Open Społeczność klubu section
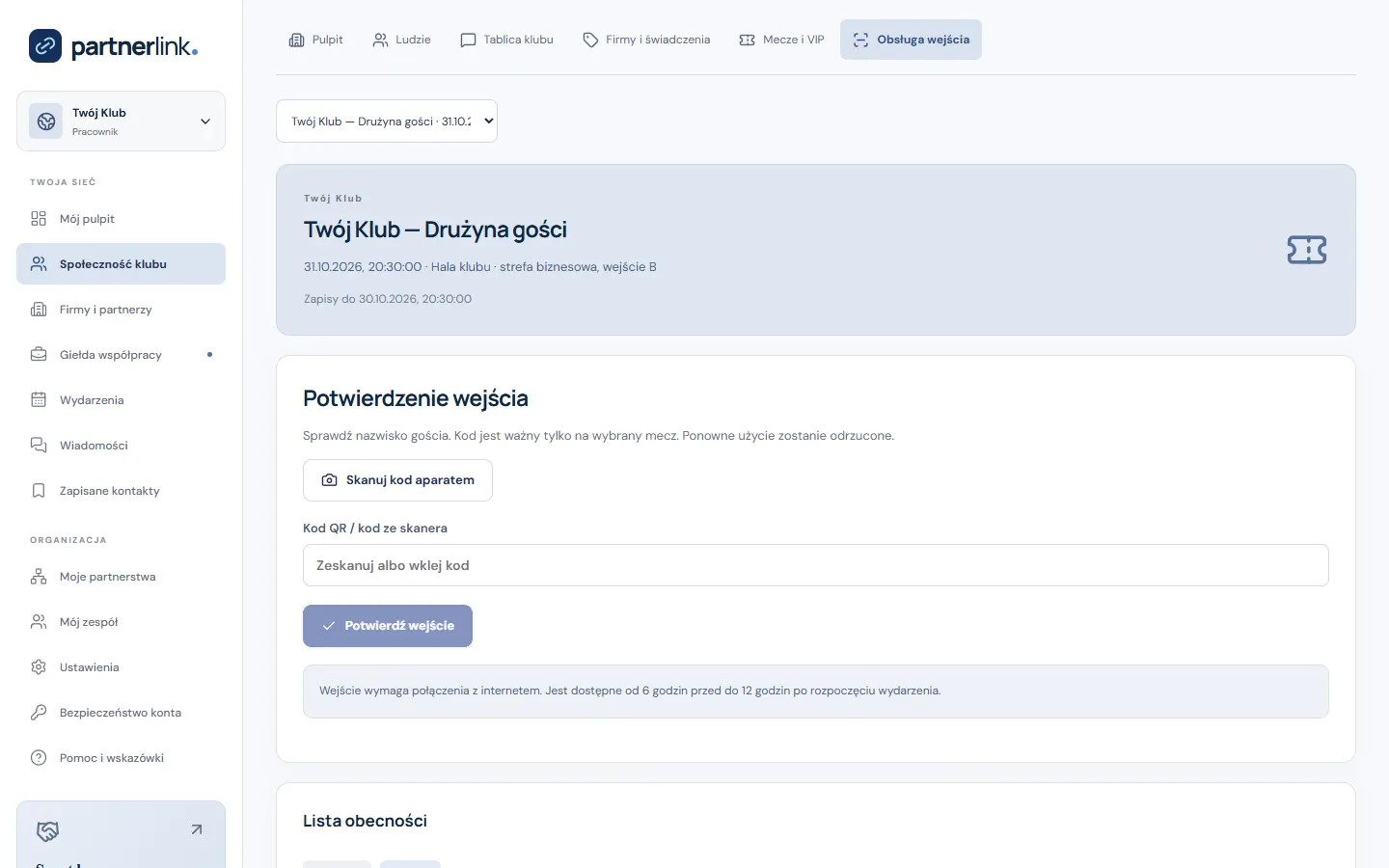The image size is (1389, 868). 121,264
